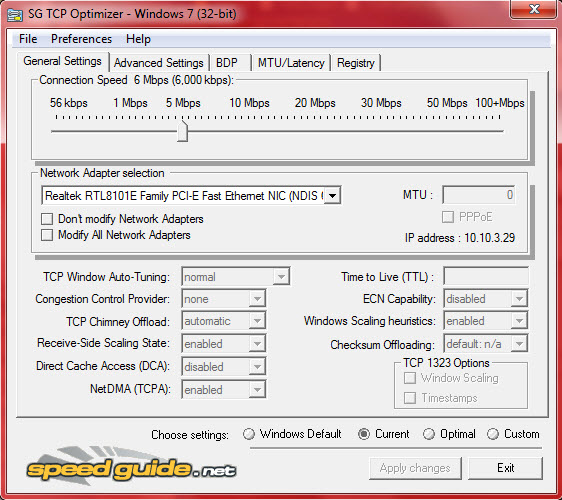This screenshot has width=562, height=500.
Task: Check Don't modify Network Adapters
Action: pyautogui.click(x=47, y=219)
